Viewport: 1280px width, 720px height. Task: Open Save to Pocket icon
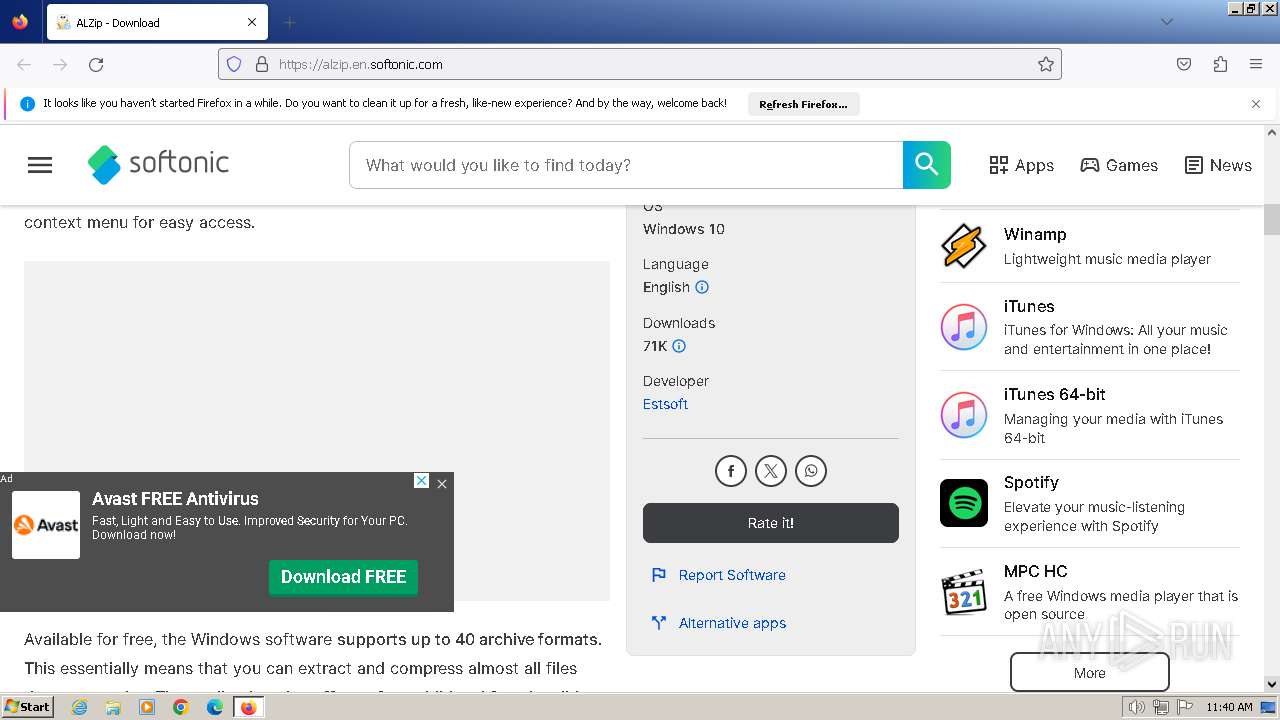click(1184, 64)
